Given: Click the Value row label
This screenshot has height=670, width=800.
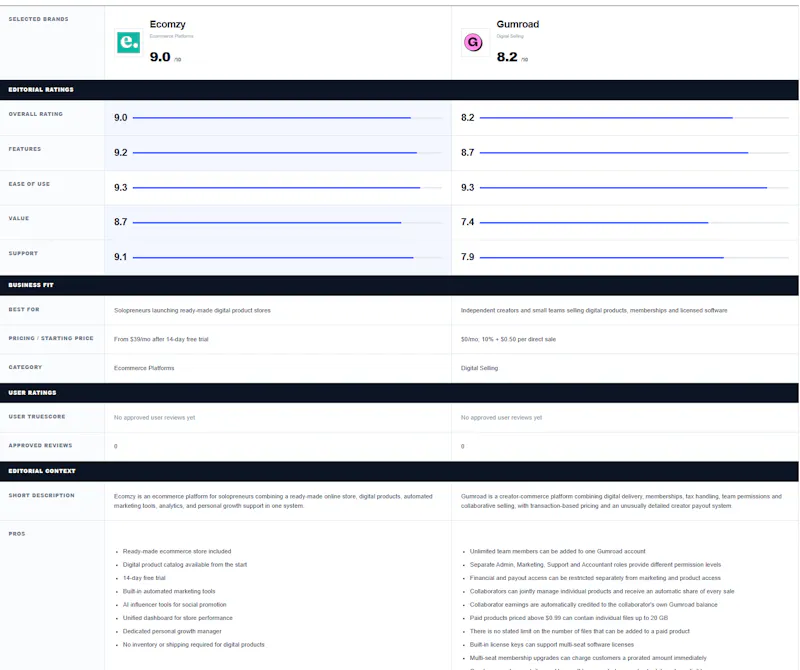Looking at the screenshot, I should click(x=19, y=218).
